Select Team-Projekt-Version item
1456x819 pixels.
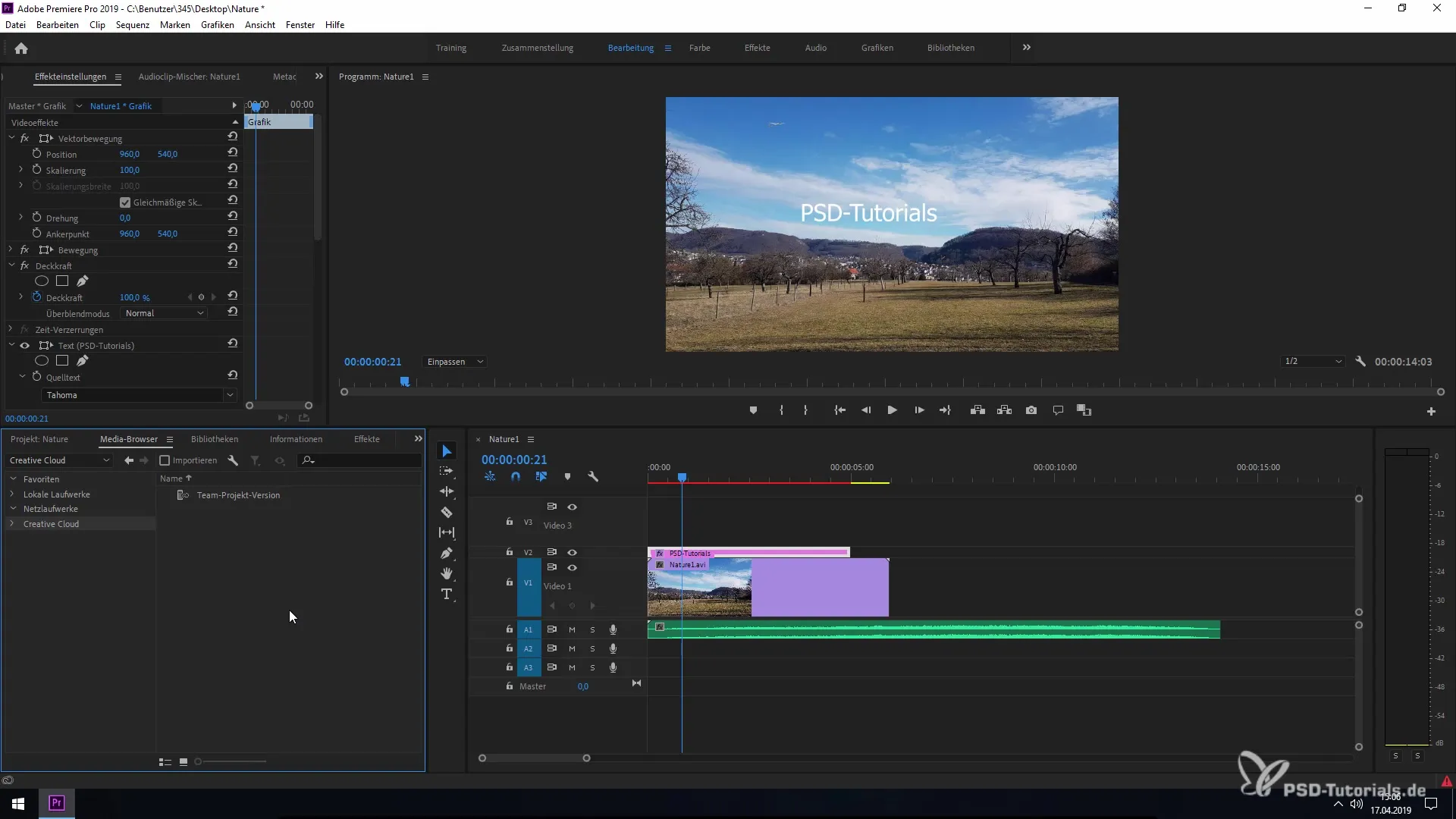pyautogui.click(x=238, y=495)
